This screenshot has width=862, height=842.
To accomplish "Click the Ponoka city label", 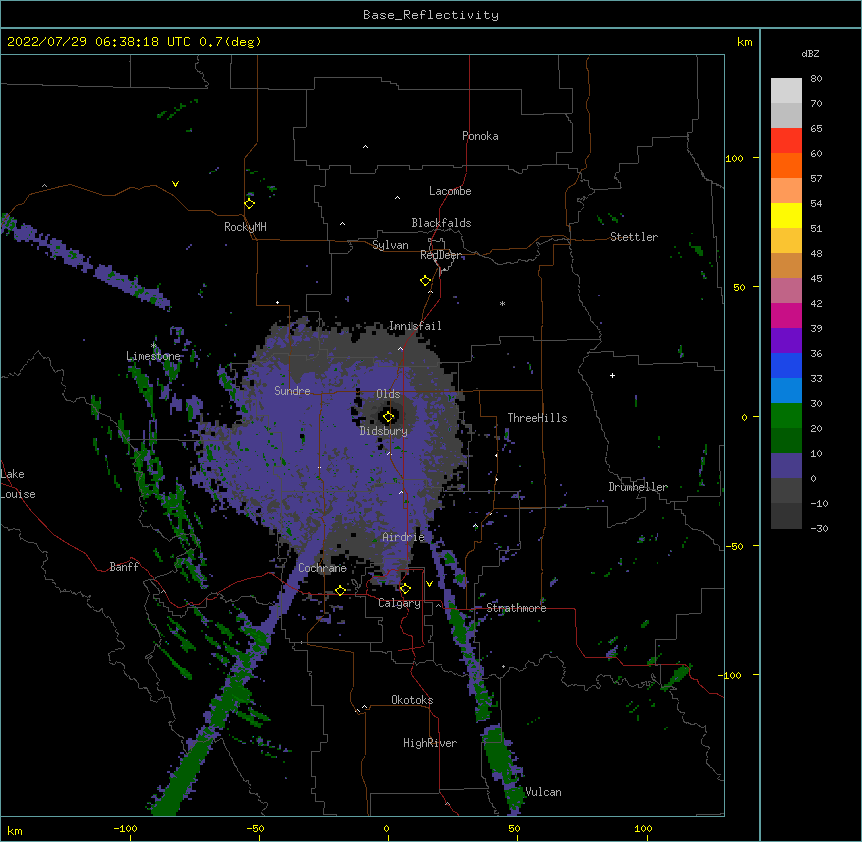I will pyautogui.click(x=480, y=136).
